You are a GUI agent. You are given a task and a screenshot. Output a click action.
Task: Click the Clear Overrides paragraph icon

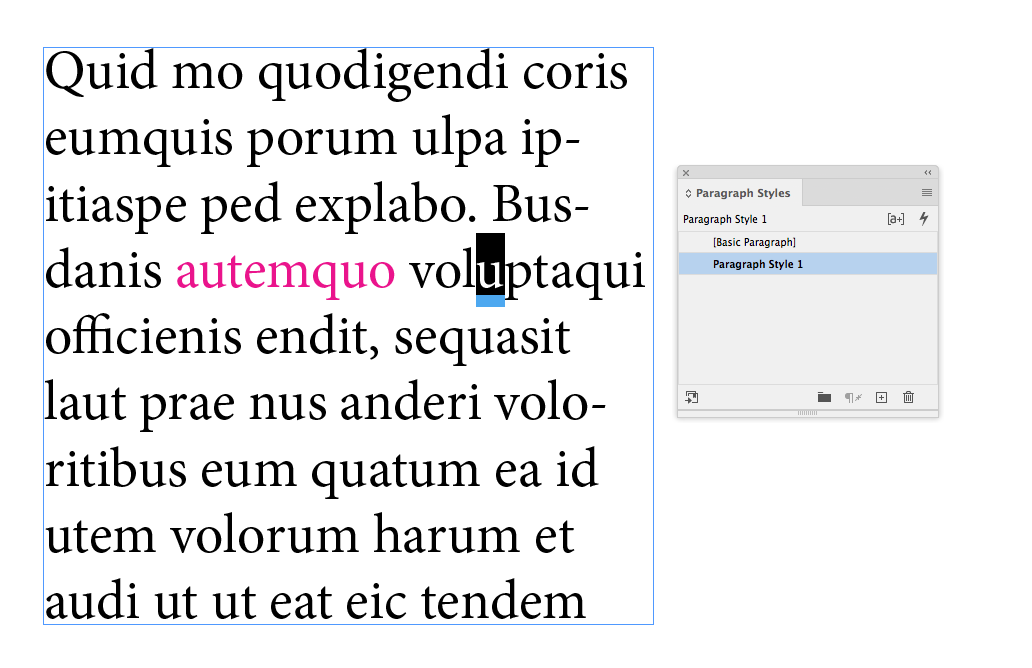pyautogui.click(x=851, y=397)
